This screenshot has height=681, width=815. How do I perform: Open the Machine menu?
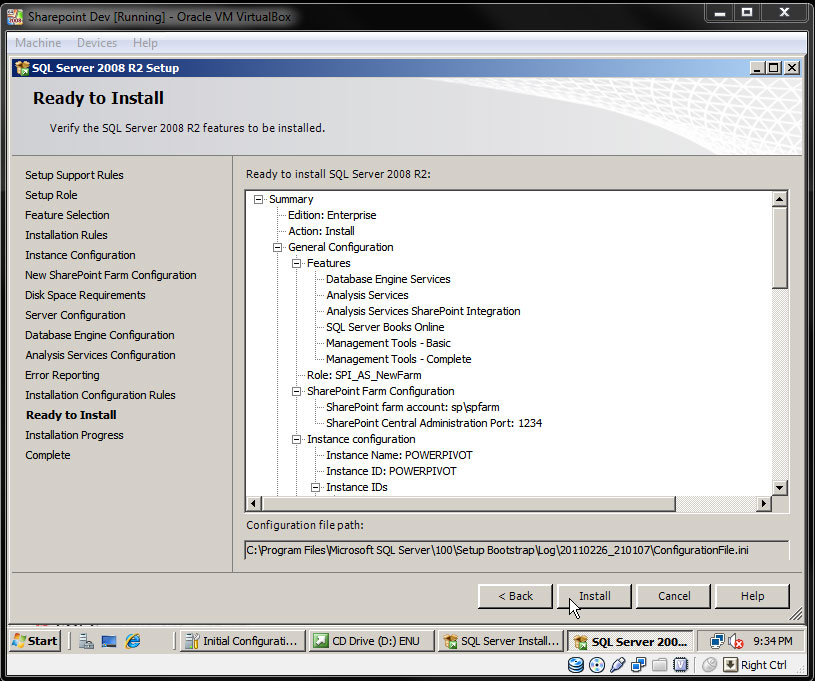tap(38, 43)
